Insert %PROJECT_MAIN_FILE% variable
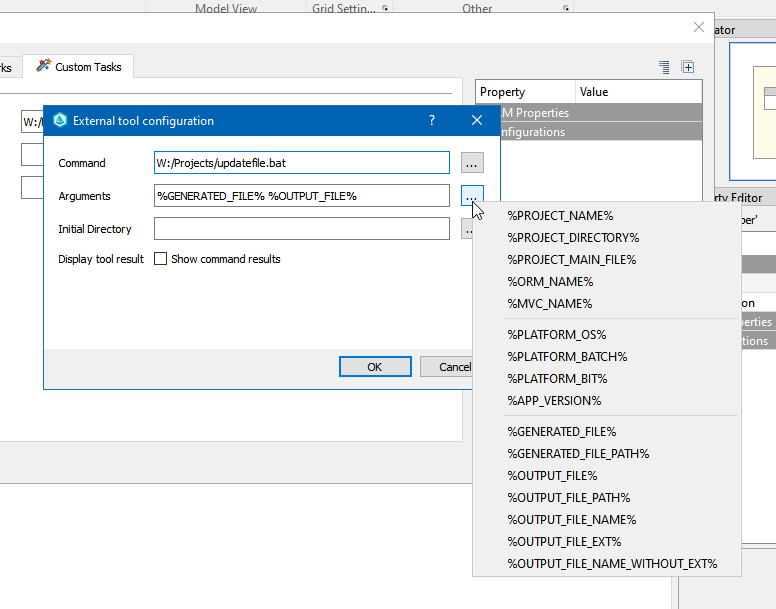This screenshot has height=609, width=776. pyautogui.click(x=607, y=260)
